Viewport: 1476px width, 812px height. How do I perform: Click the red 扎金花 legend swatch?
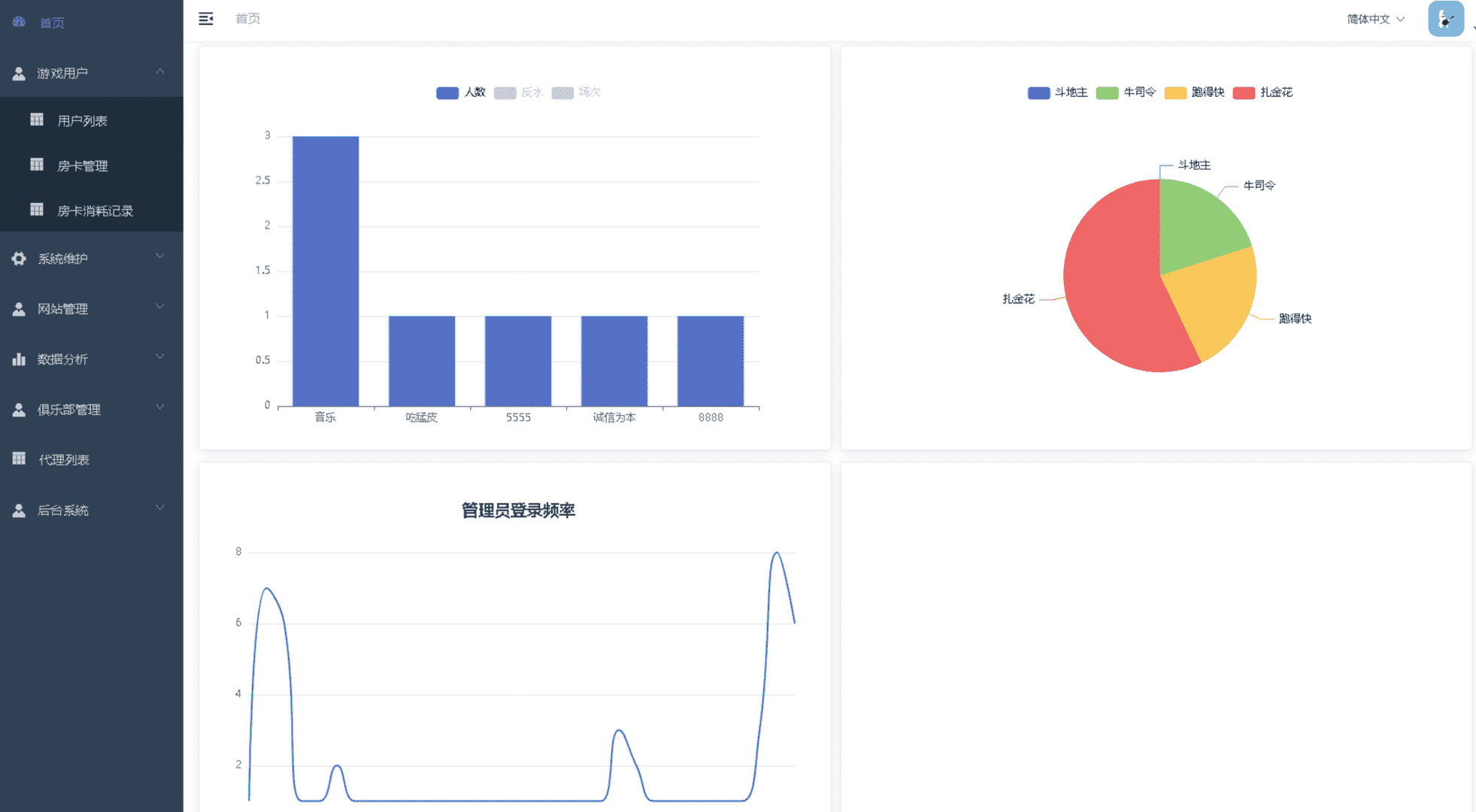[x=1244, y=92]
